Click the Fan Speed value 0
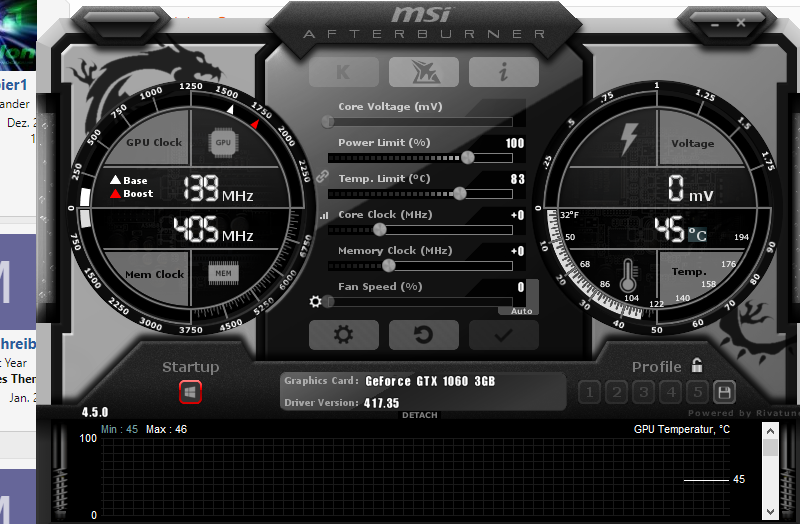 coord(520,287)
